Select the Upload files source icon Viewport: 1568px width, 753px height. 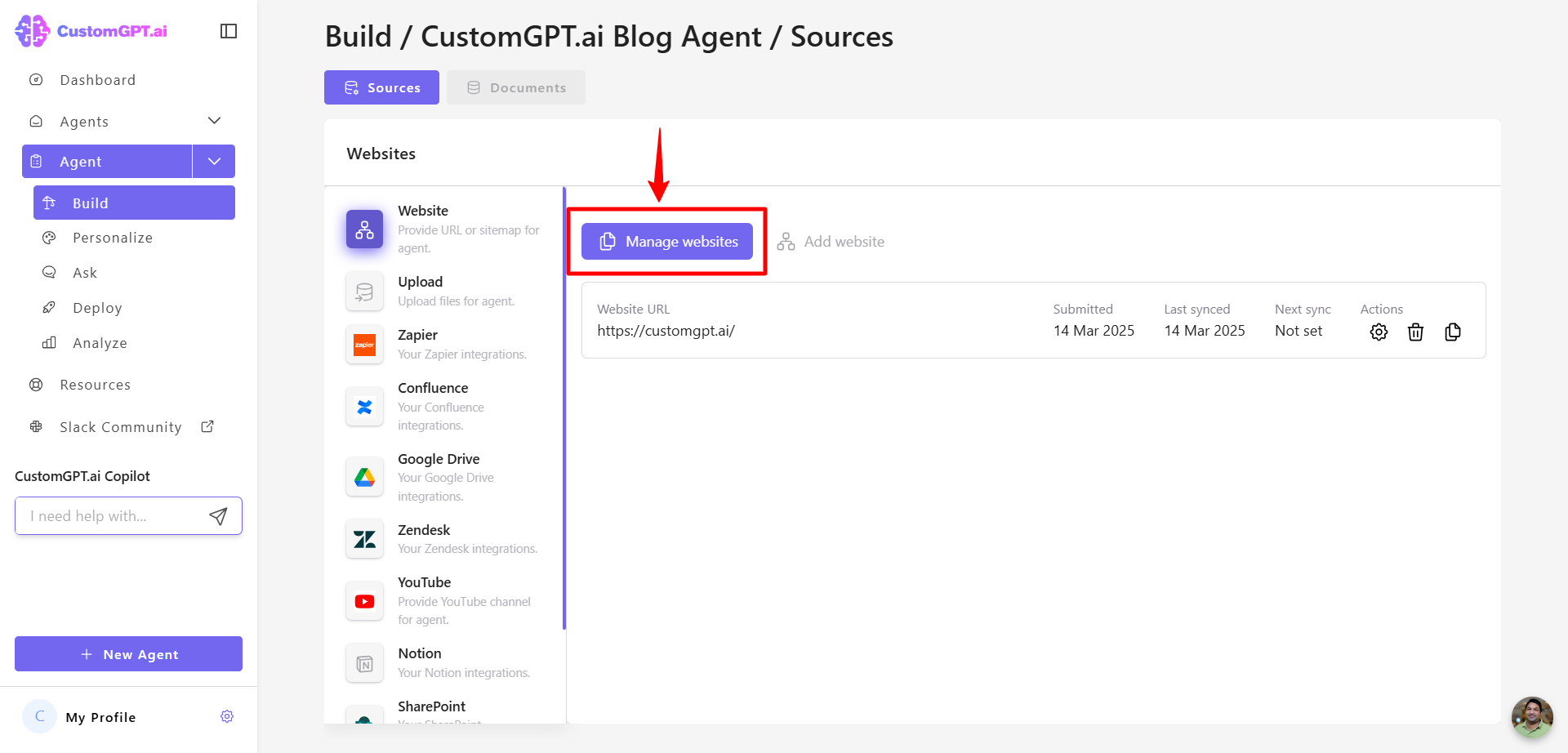click(x=364, y=292)
